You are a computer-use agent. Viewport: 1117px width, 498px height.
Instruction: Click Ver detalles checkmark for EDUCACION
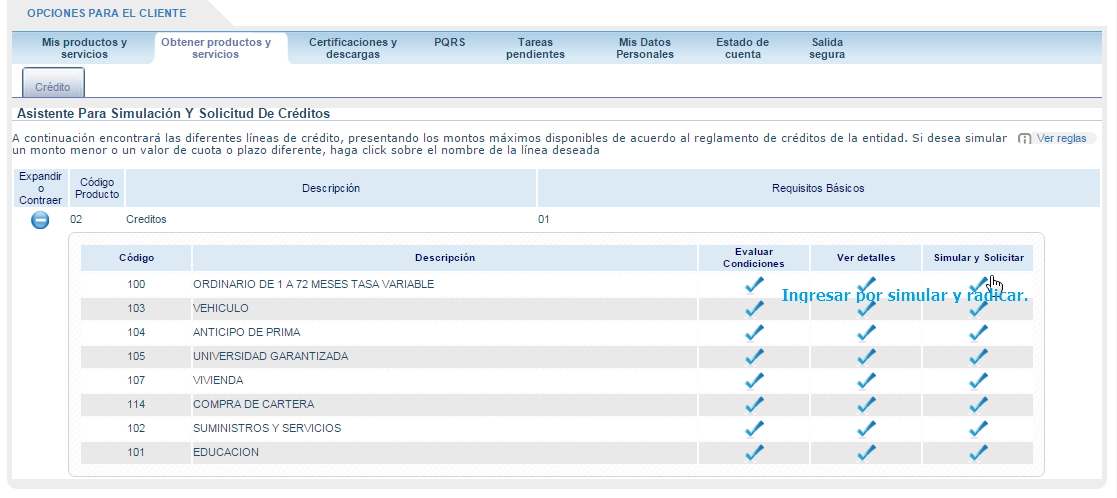tap(866, 452)
